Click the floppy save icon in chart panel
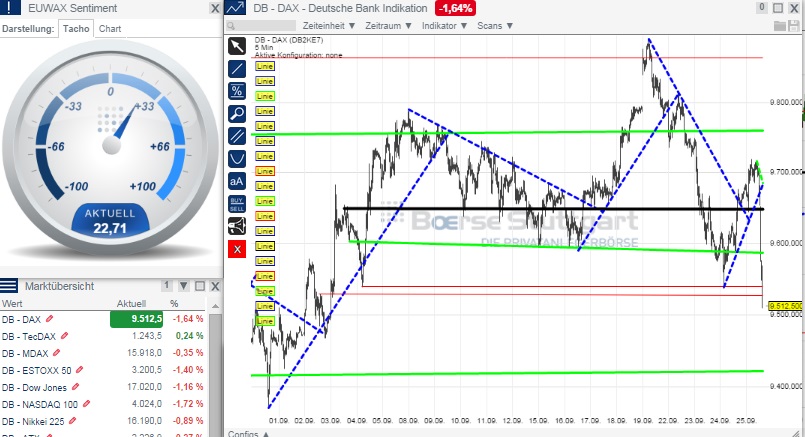 (794, 26)
